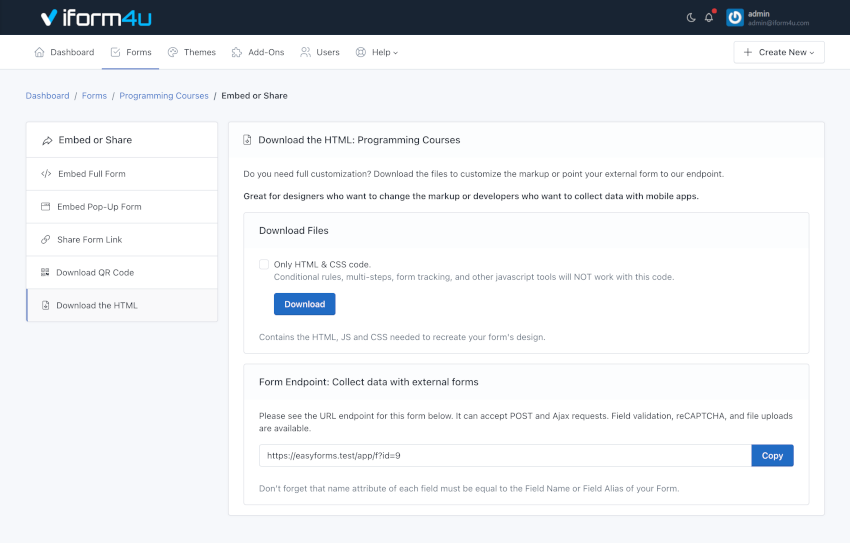Click the iform4u logo
Viewport: 850px width, 543px height.
[x=96, y=18]
